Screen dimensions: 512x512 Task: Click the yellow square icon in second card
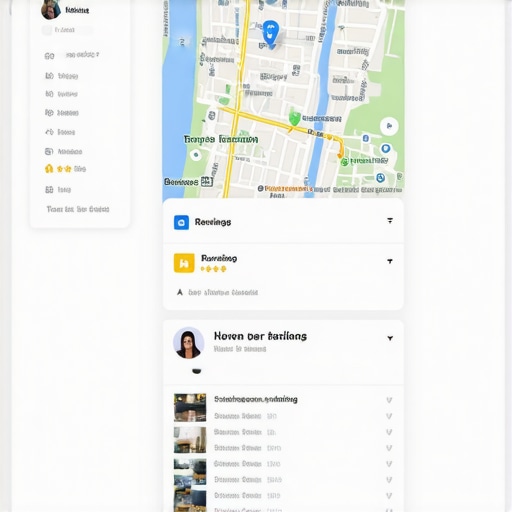184,263
